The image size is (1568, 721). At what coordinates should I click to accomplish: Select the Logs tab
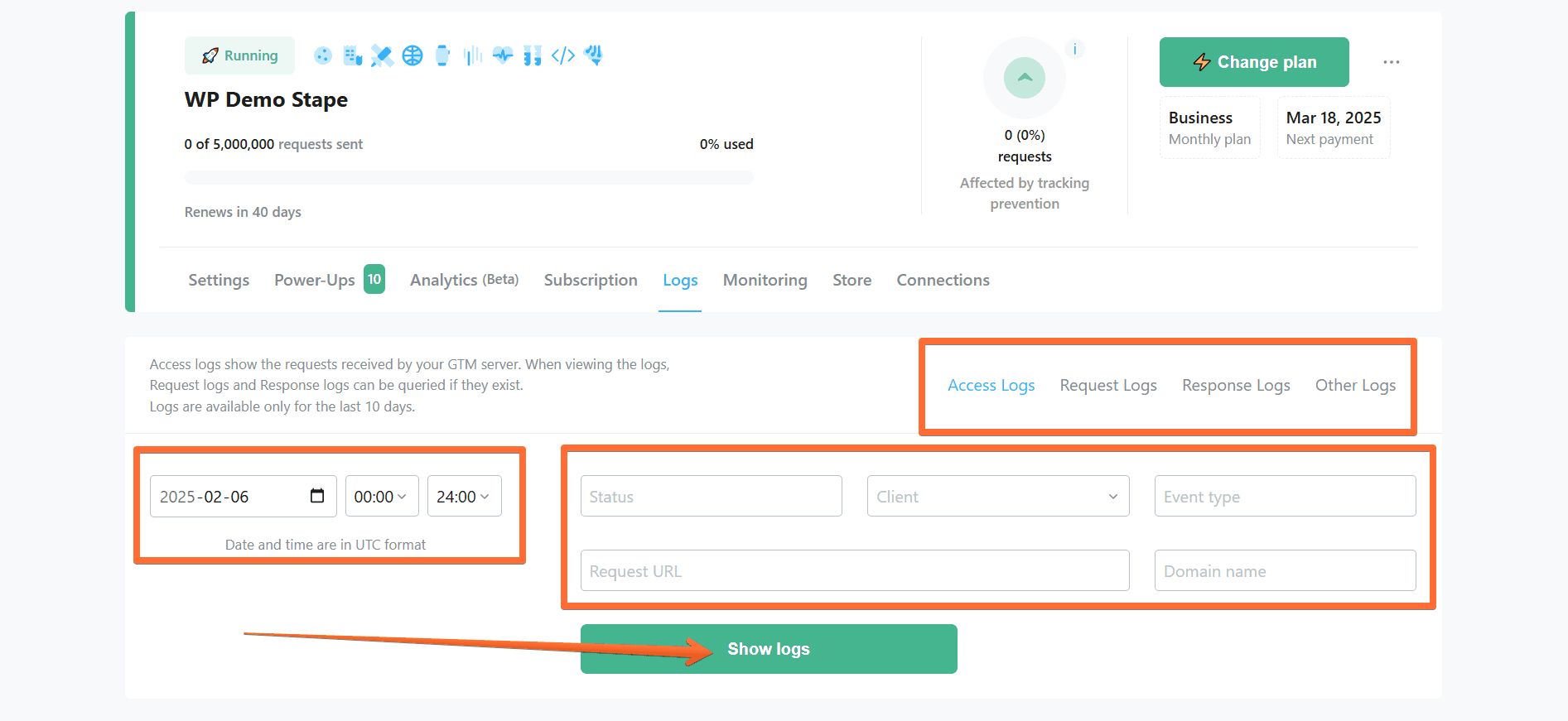click(680, 280)
